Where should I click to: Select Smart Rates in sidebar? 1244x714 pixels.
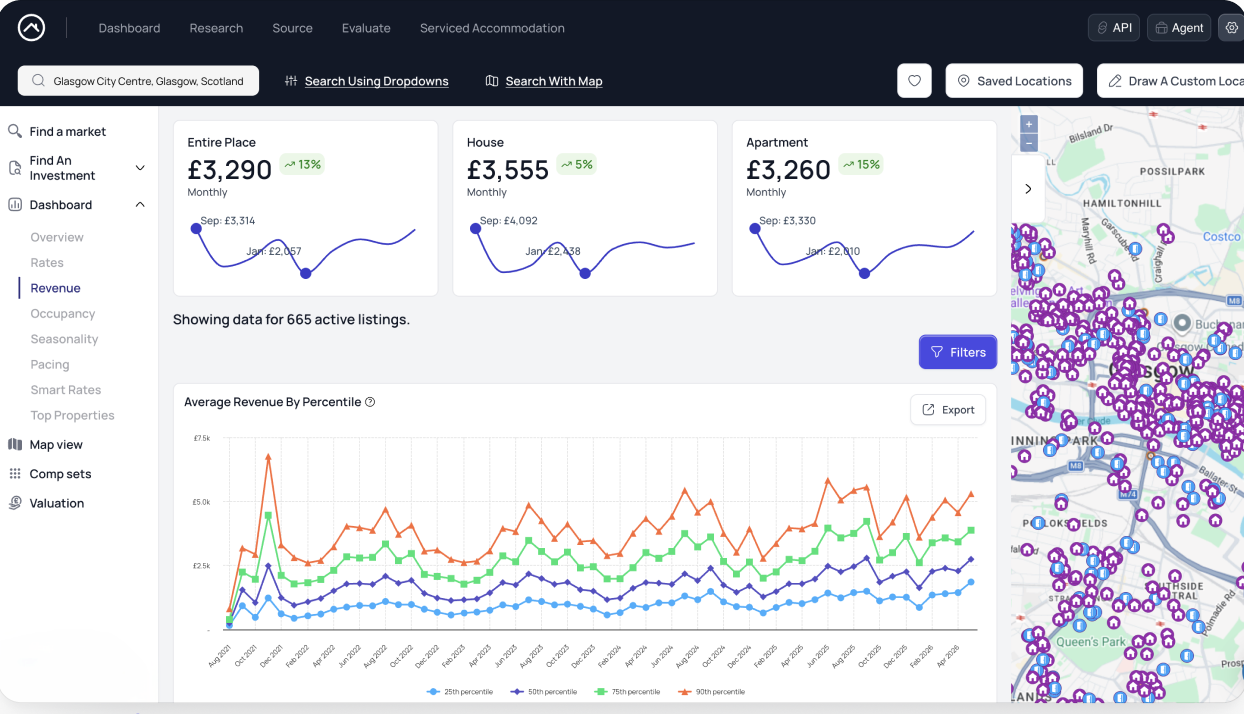pos(66,390)
